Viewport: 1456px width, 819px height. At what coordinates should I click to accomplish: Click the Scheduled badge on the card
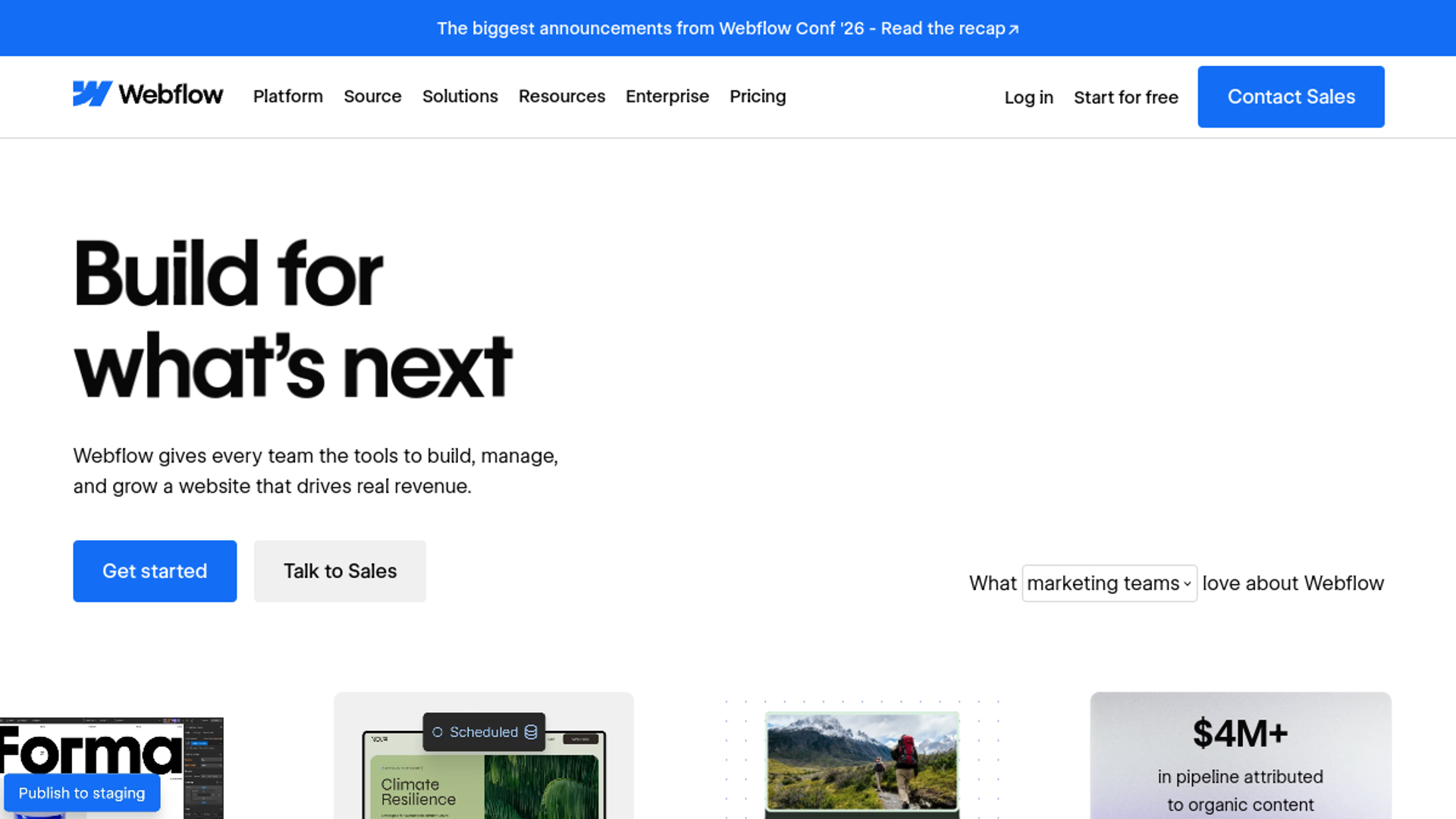(484, 732)
